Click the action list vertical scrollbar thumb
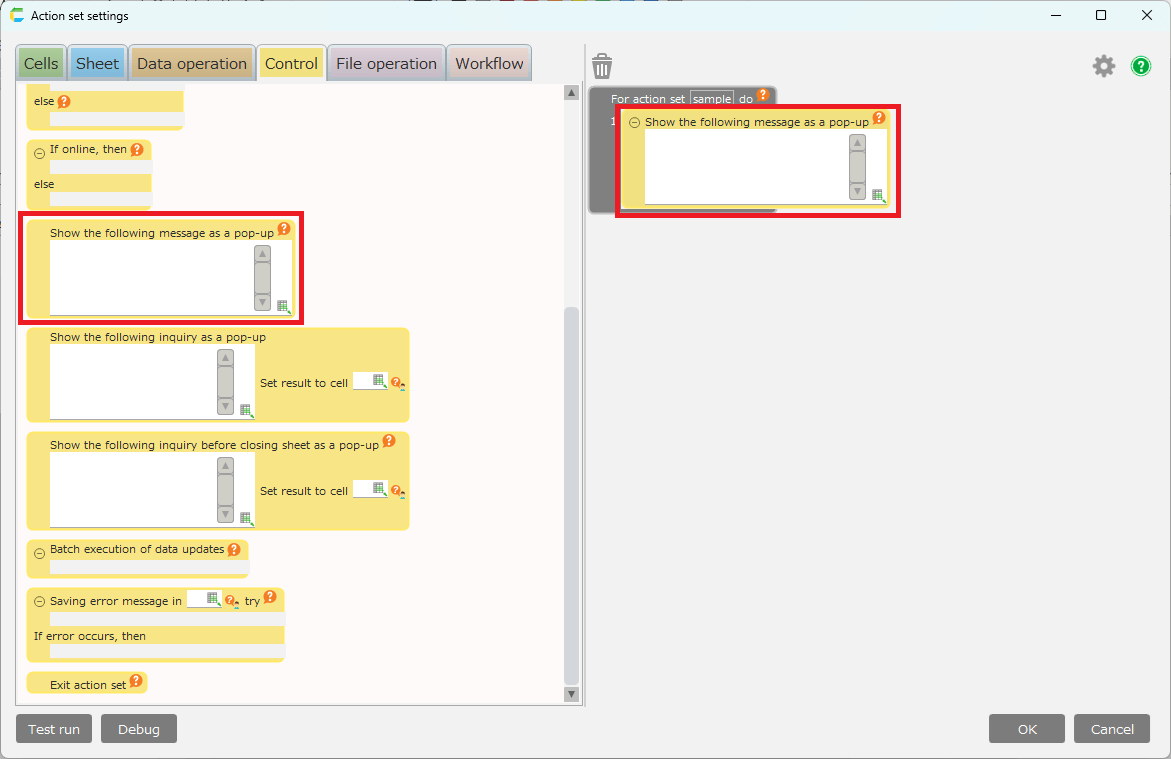 572,494
